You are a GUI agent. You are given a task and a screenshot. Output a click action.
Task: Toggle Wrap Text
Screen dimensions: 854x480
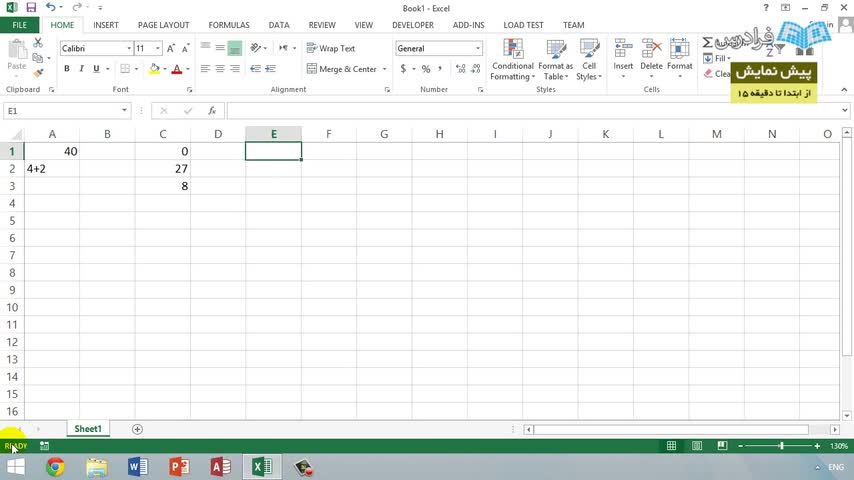[331, 48]
